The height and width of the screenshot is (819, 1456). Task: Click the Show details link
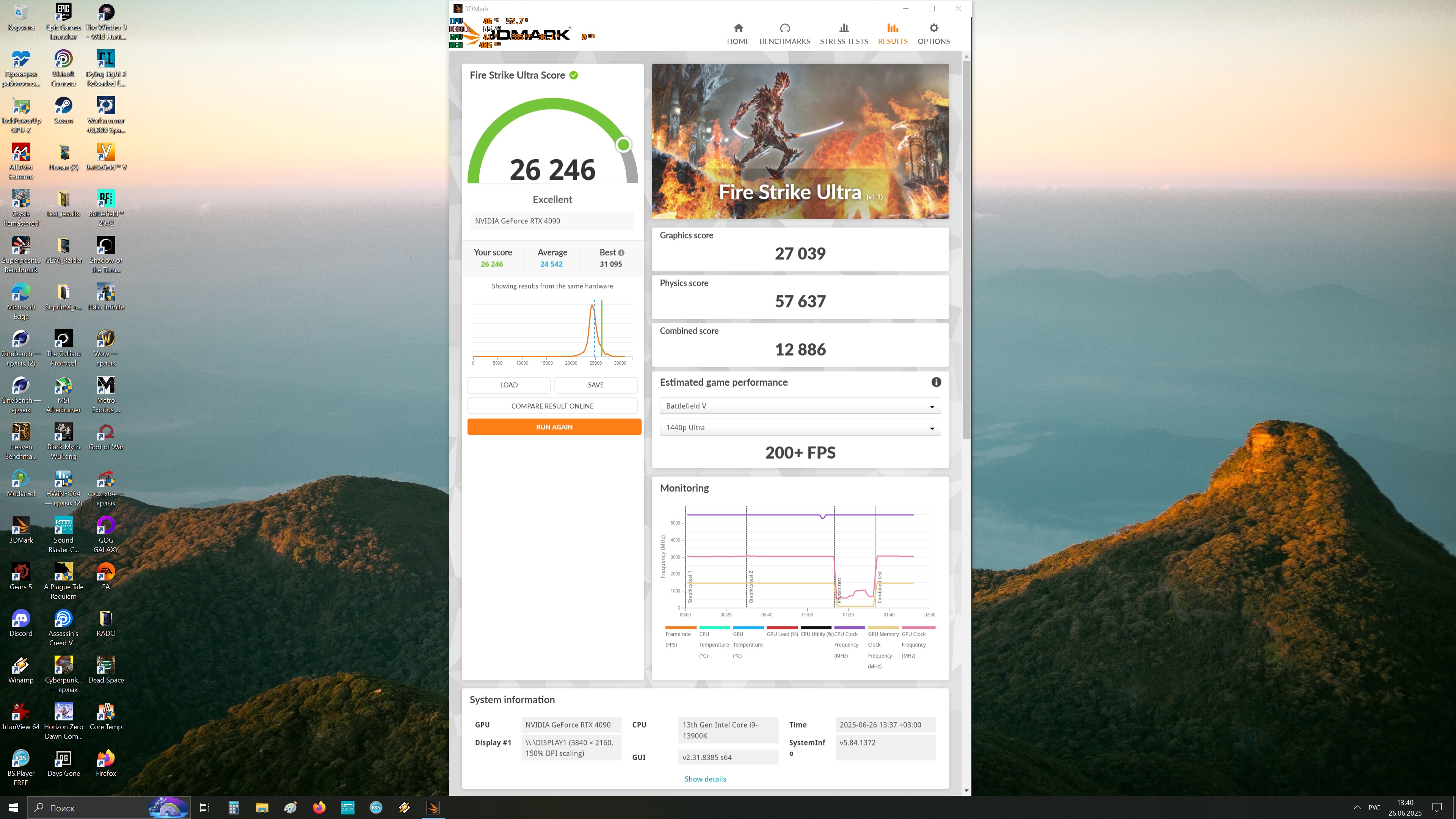705,779
